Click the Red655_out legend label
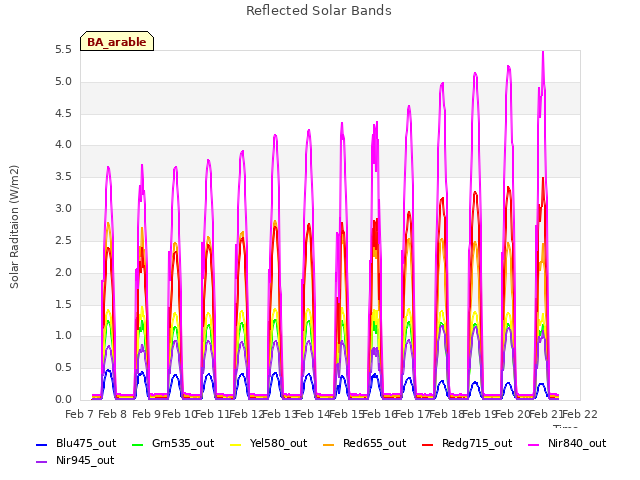The width and height of the screenshot is (640, 480). (x=374, y=443)
